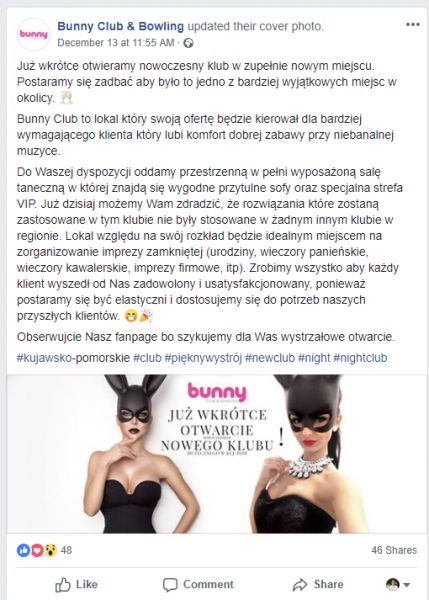Viewport: 429px width, 600px height.
Task: Click the red Love reaction icon
Action: [37, 550]
